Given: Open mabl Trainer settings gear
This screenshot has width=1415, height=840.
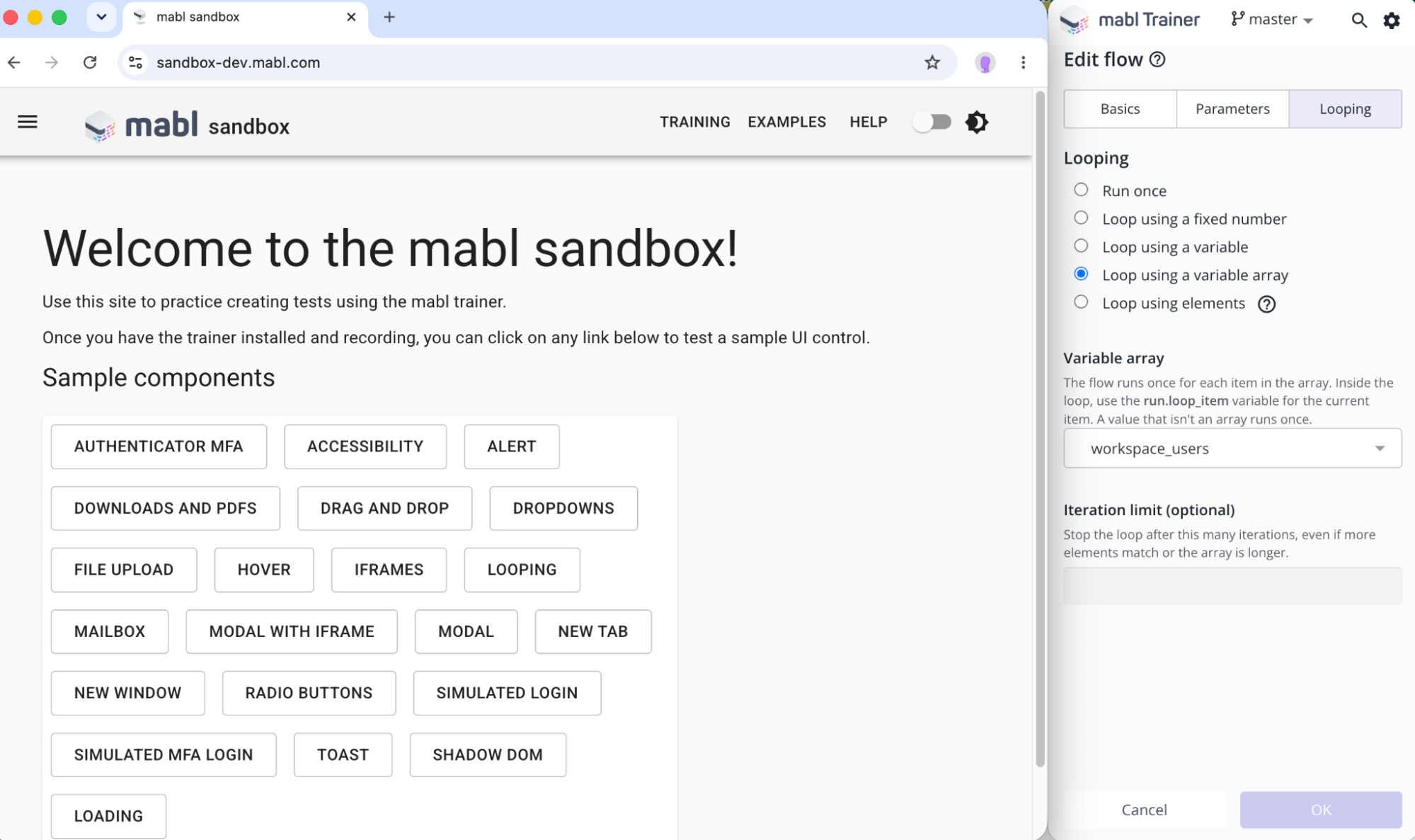Looking at the screenshot, I should [1392, 20].
